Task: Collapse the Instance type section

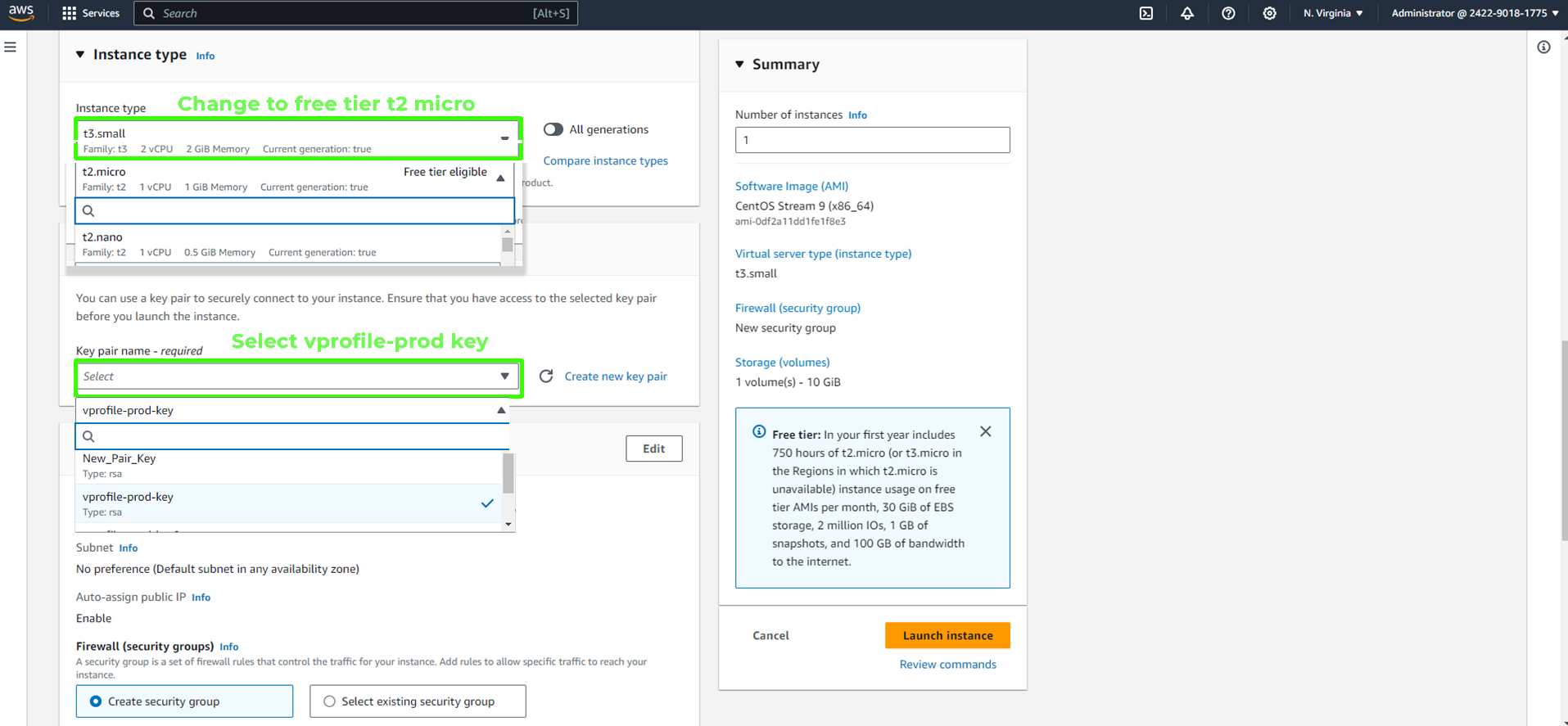Action: pyautogui.click(x=80, y=55)
